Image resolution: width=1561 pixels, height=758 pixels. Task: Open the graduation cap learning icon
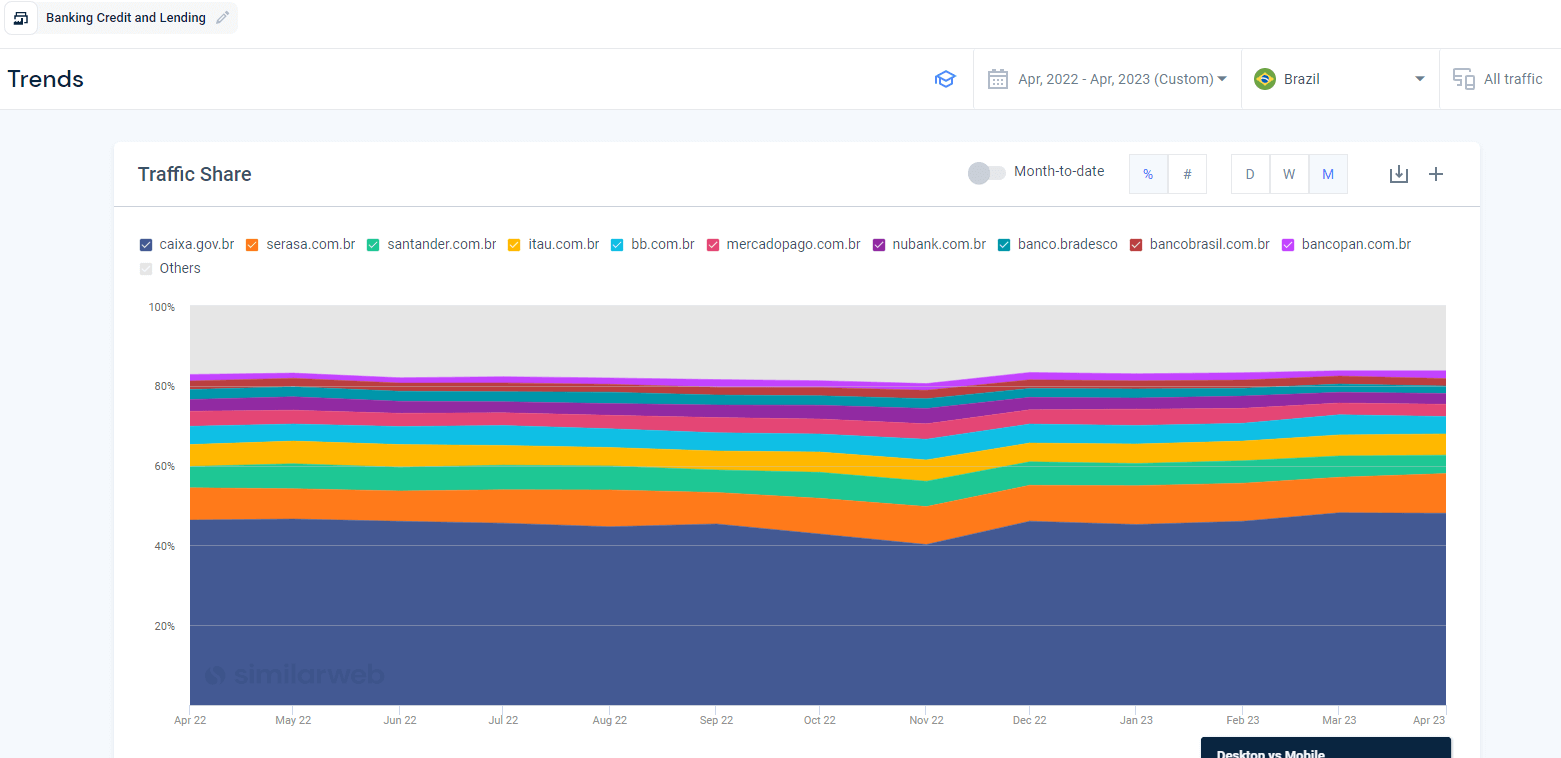point(945,79)
